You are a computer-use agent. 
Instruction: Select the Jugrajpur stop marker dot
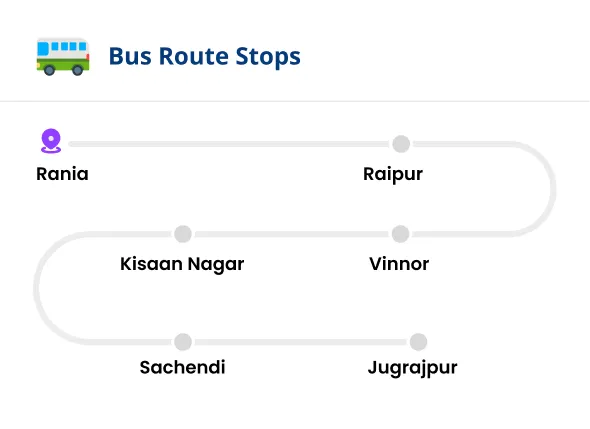(x=418, y=342)
